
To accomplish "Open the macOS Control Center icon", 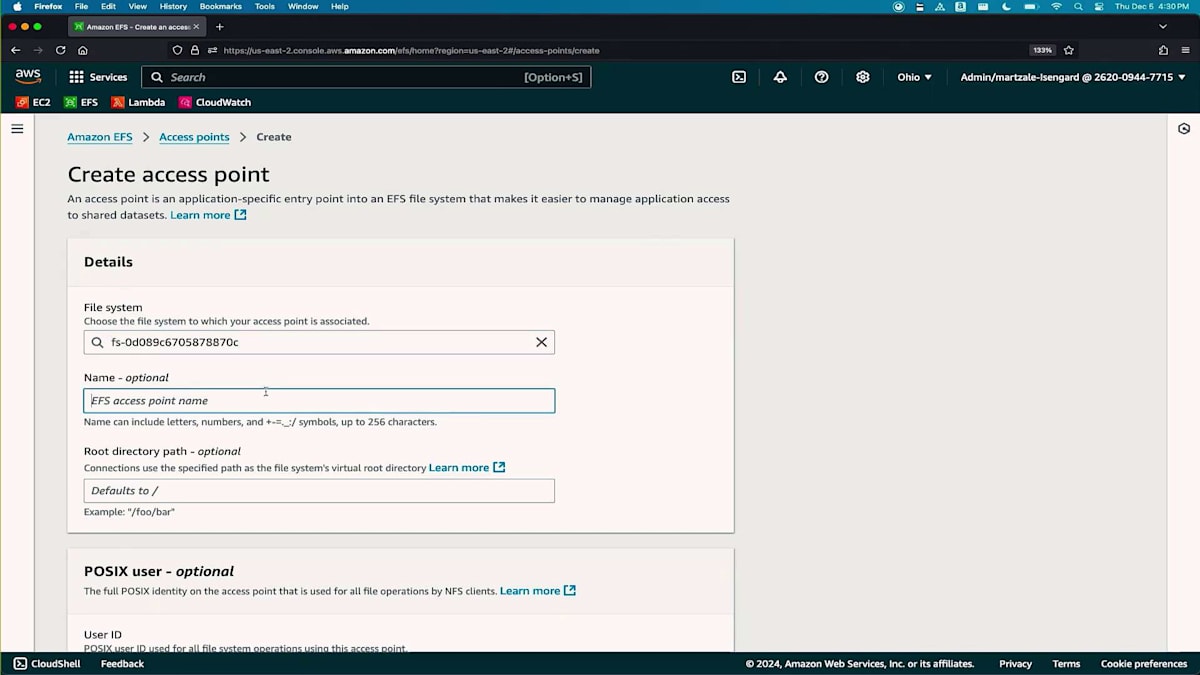I will coord(1100,6).
